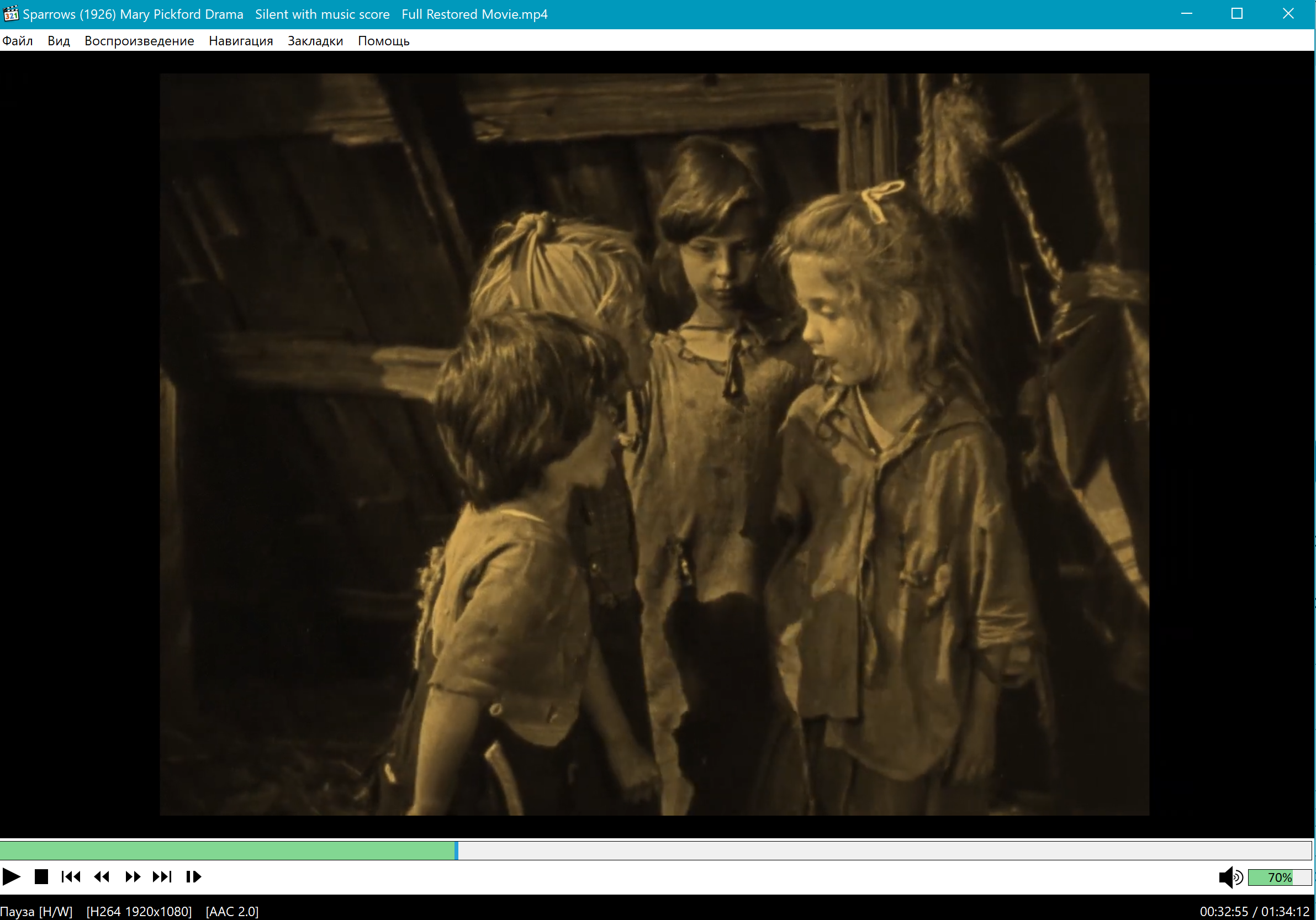Open the Вид menu

pos(59,41)
